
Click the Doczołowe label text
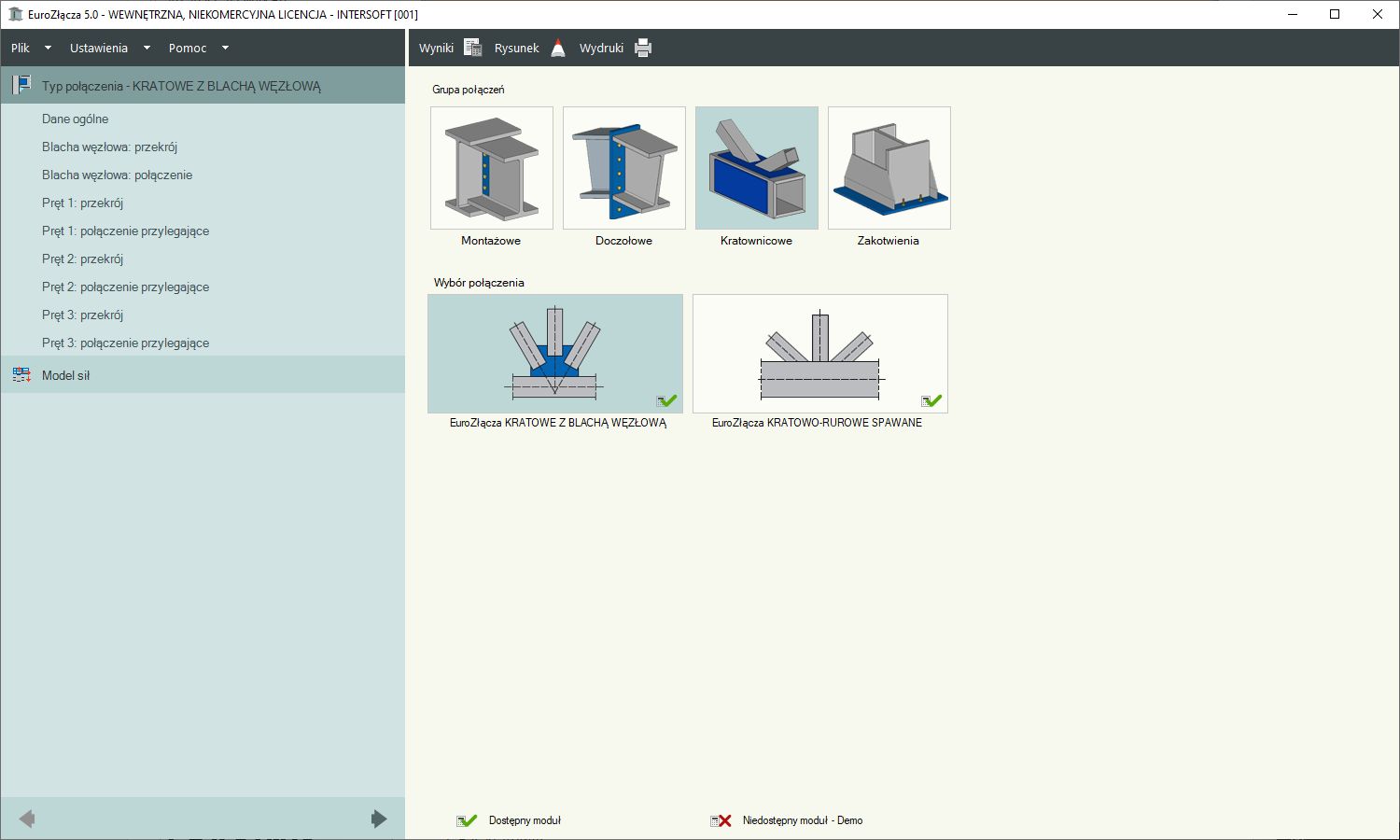[x=623, y=240]
